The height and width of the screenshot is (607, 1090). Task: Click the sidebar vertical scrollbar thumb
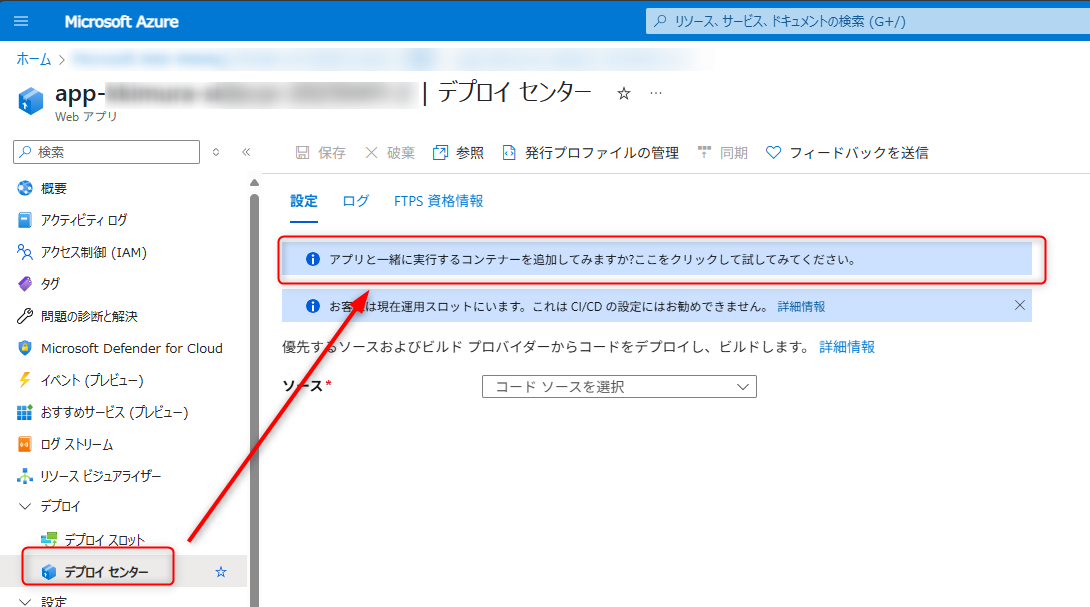coord(254,400)
